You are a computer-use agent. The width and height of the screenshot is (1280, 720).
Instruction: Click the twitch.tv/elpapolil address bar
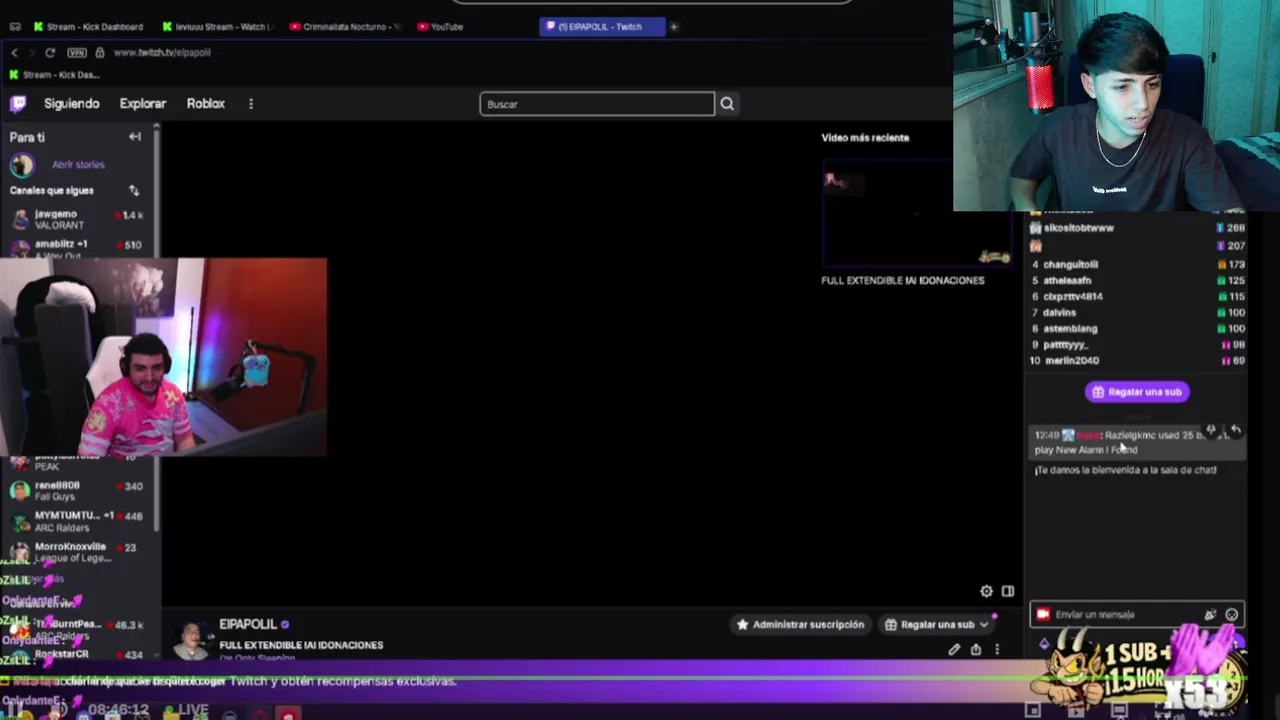coord(162,52)
